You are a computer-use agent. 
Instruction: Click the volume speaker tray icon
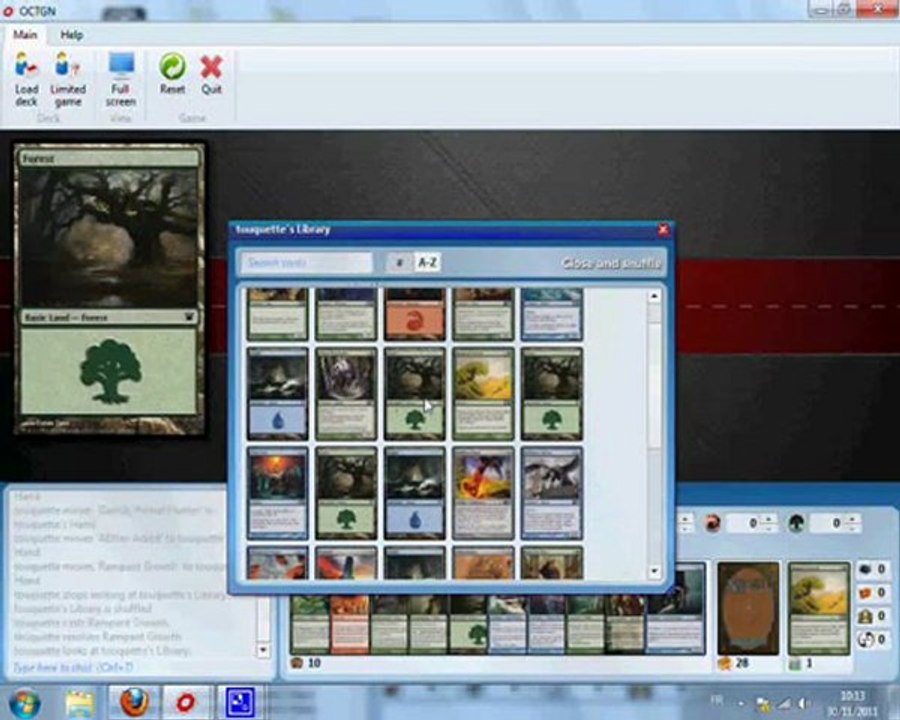(802, 703)
